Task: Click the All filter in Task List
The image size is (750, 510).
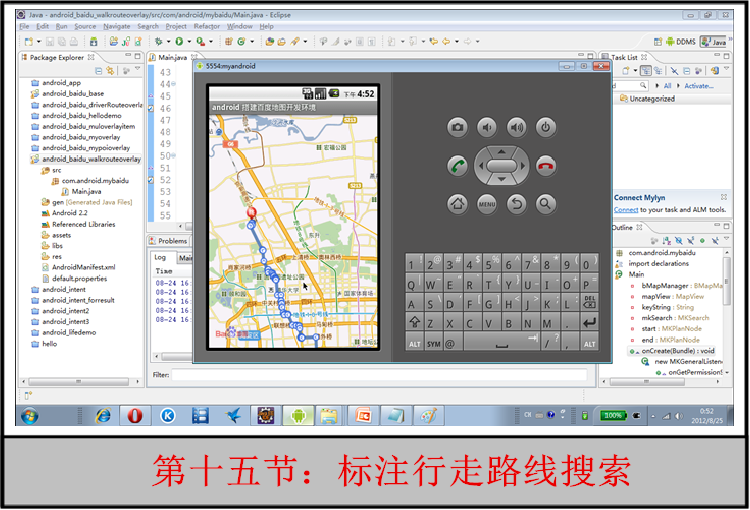Action: click(668, 86)
